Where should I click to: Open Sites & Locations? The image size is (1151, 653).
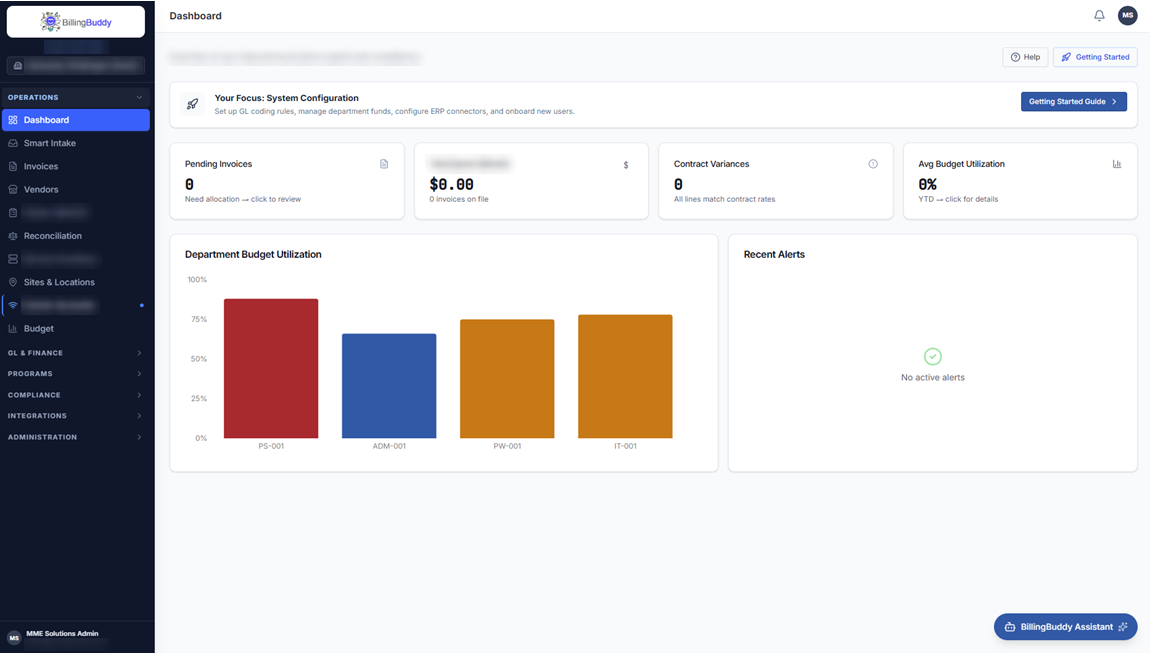point(76,282)
